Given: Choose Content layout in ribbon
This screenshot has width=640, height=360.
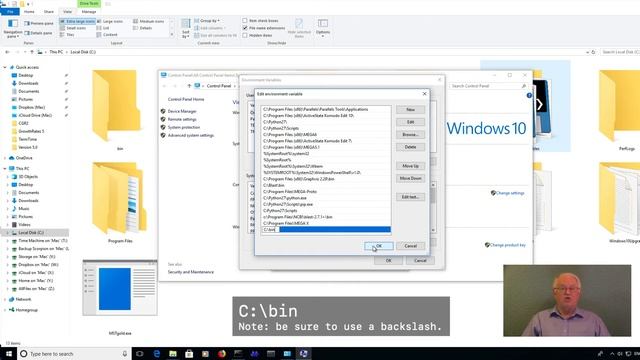Looking at the screenshot, I should click(x=107, y=35).
